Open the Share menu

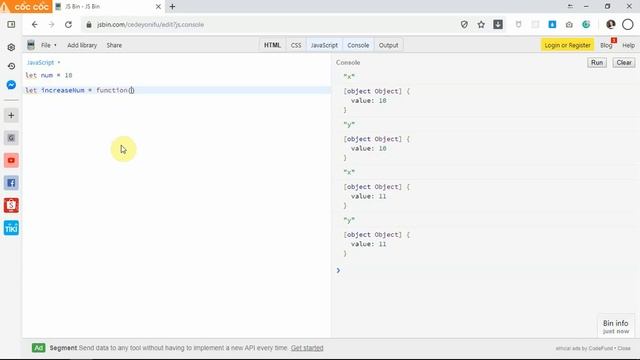point(114,45)
